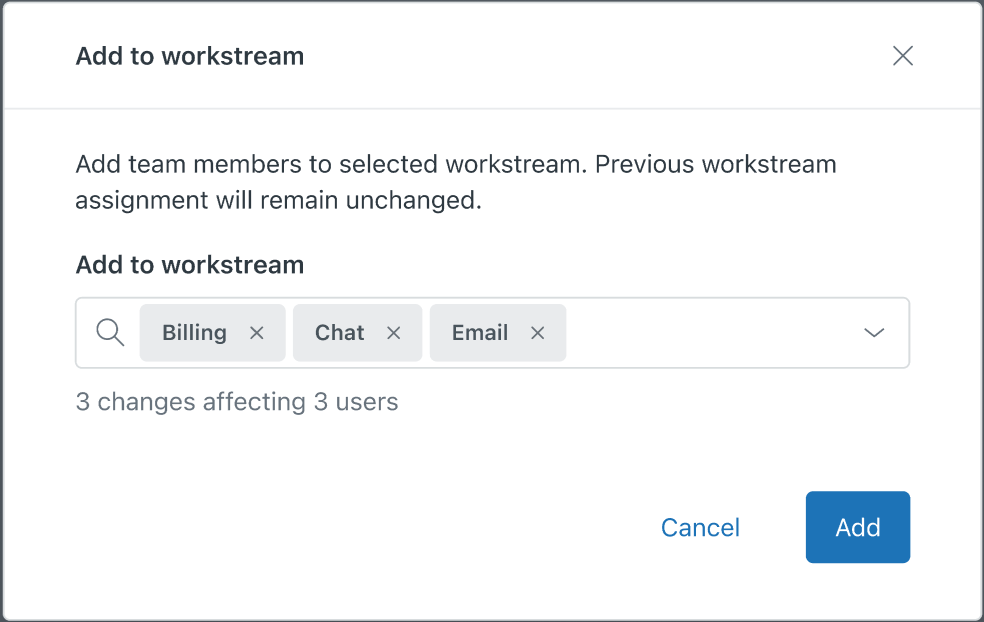Click the 'Add team members' description sentence
984x622 pixels.
(x=456, y=164)
